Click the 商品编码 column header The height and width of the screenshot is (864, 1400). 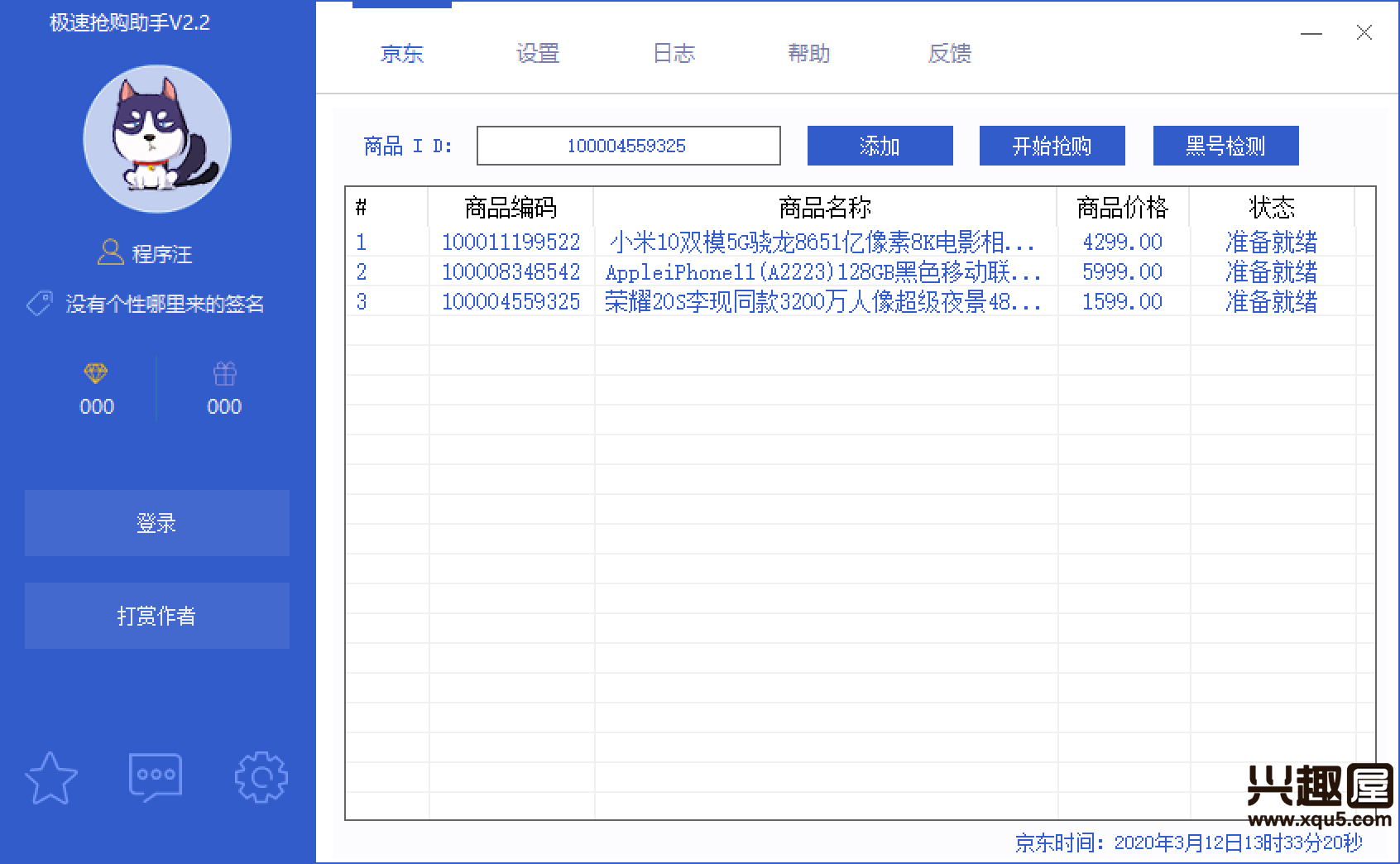coord(511,207)
